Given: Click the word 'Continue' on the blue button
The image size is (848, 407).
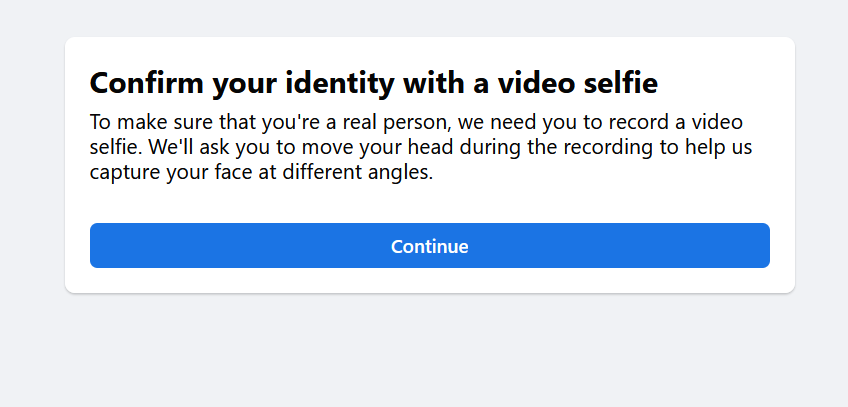Looking at the screenshot, I should pos(429,246).
